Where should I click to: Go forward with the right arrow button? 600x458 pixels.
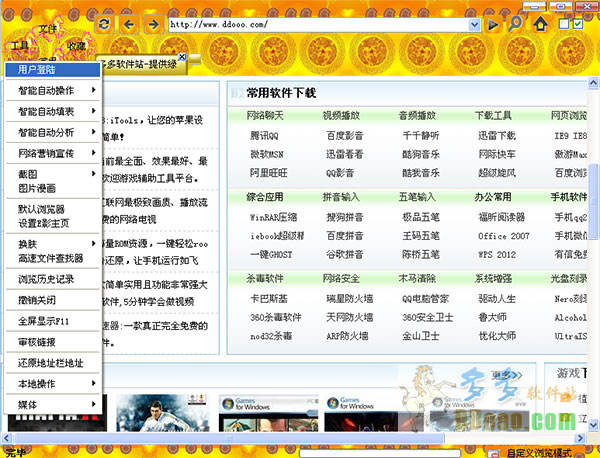pyautogui.click(x=154, y=24)
